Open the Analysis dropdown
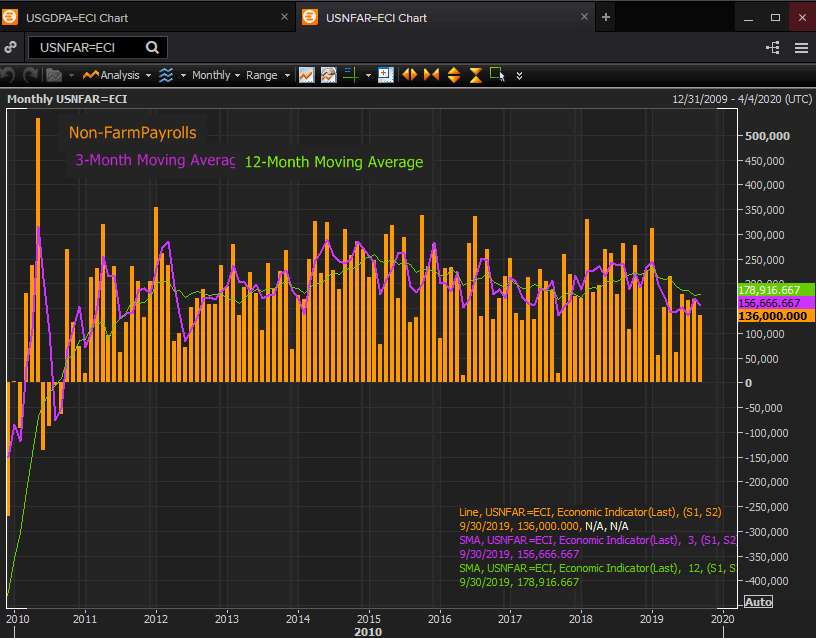The height and width of the screenshot is (638, 816). (x=118, y=75)
